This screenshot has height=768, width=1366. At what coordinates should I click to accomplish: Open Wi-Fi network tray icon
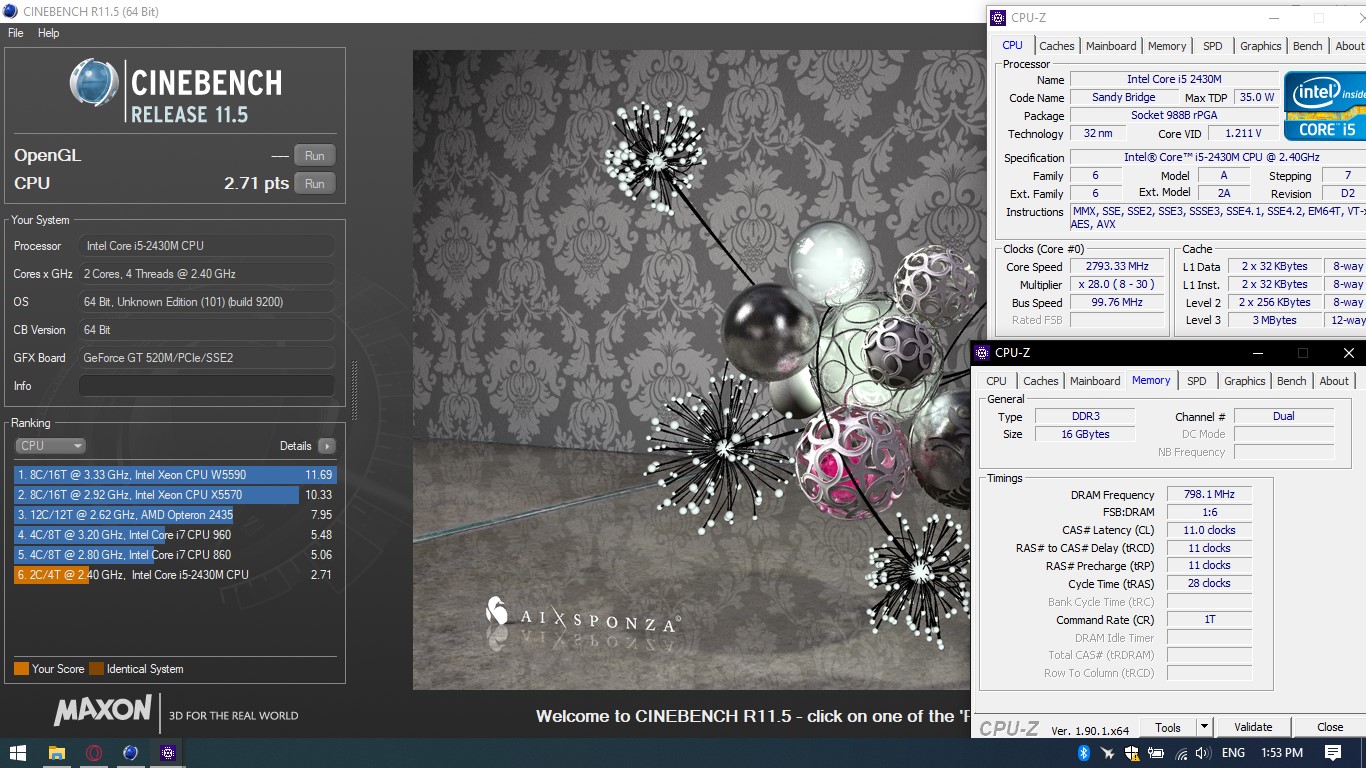1181,753
